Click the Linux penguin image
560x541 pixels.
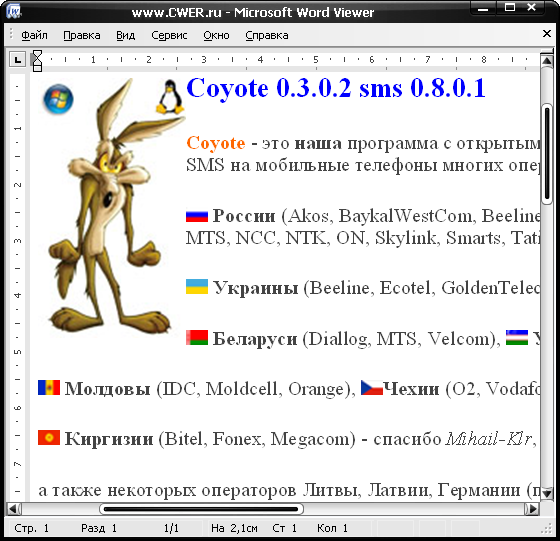pos(170,97)
